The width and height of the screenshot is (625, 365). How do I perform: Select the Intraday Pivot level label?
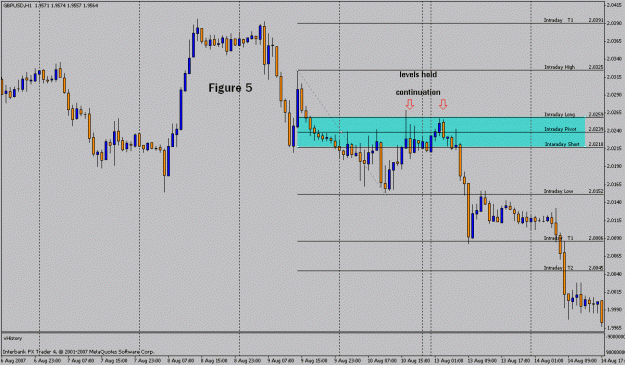pyautogui.click(x=560, y=130)
